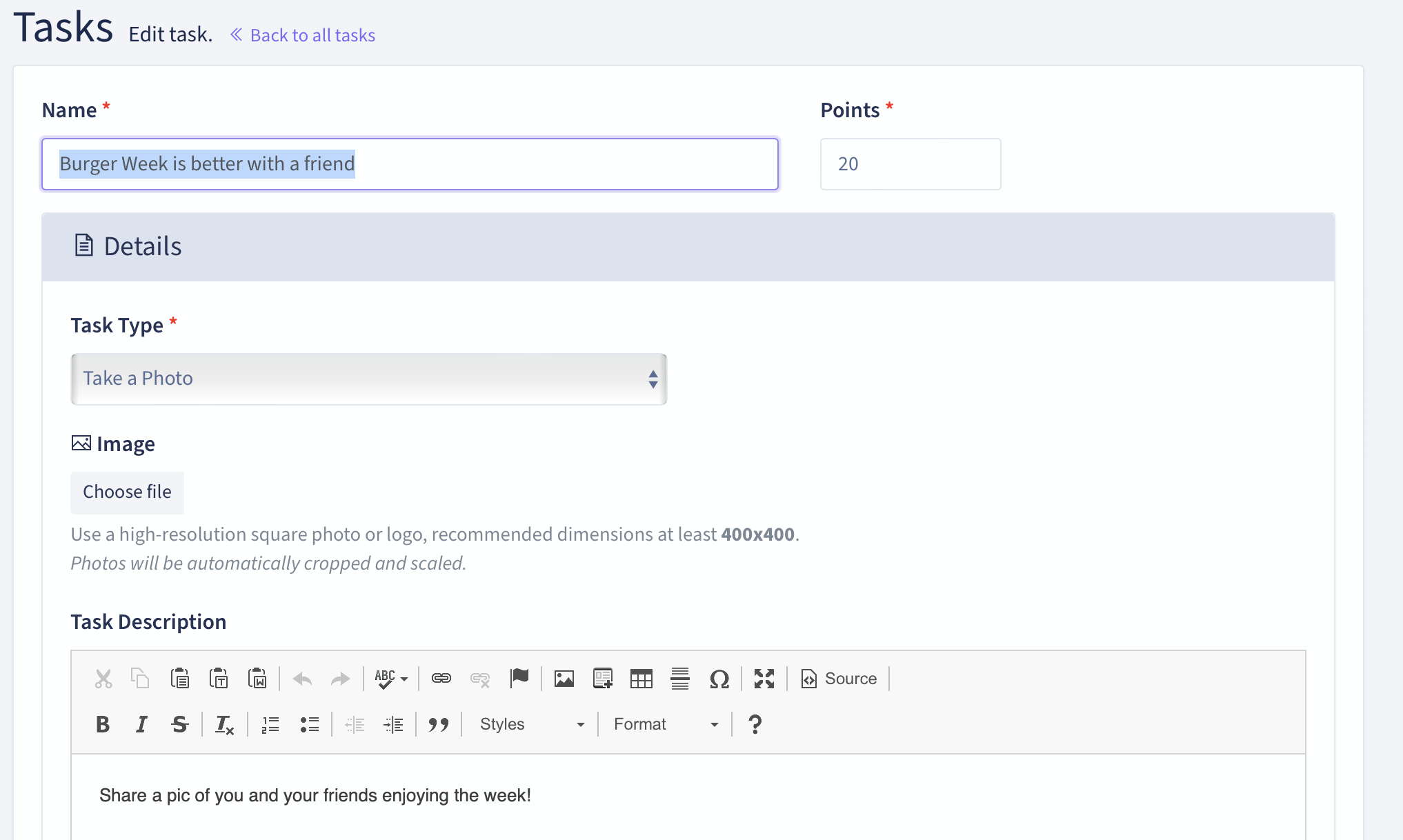Insert a link with the chain icon
Viewport: 1403px width, 840px height.
click(x=441, y=679)
